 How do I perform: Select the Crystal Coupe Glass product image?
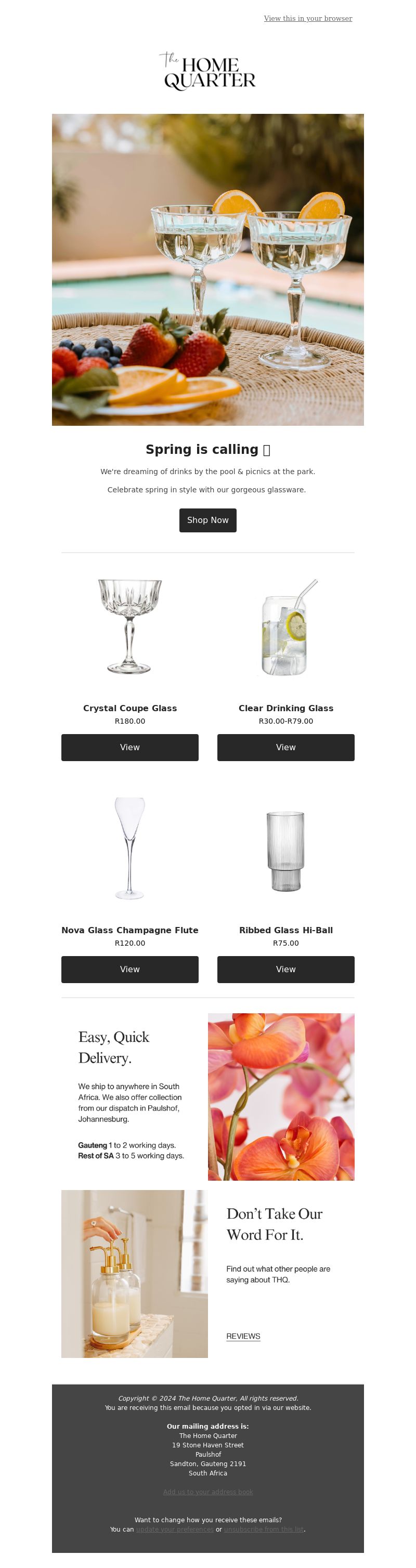pyautogui.click(x=129, y=626)
